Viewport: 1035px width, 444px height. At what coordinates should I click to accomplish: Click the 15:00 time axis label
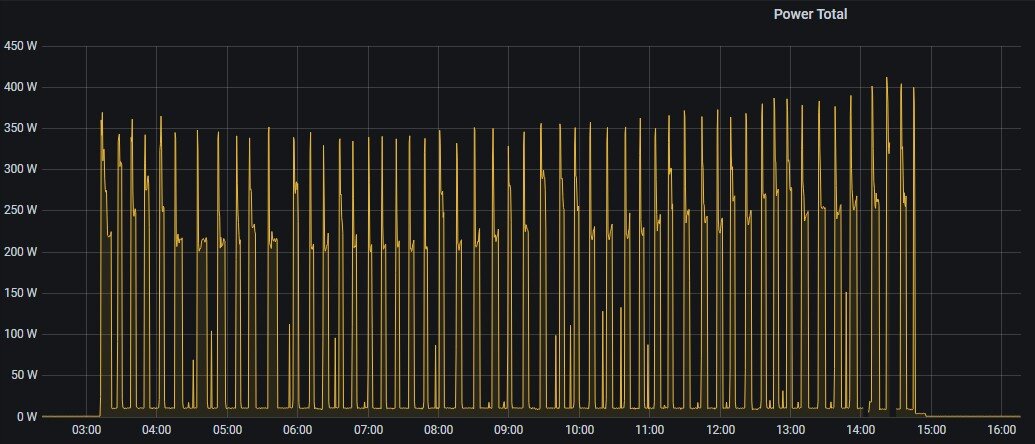coord(931,430)
